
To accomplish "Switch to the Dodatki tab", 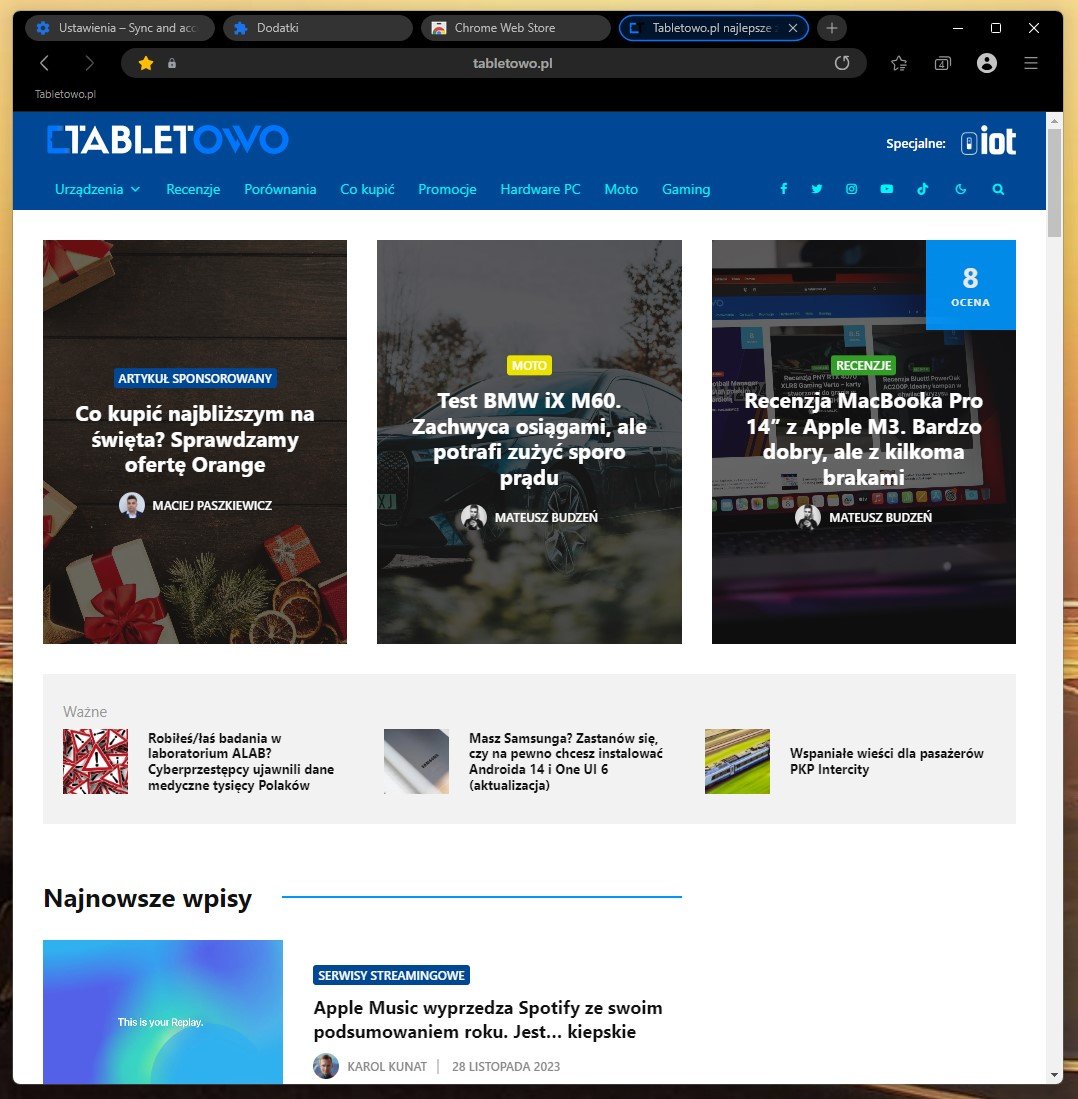I will [x=318, y=28].
